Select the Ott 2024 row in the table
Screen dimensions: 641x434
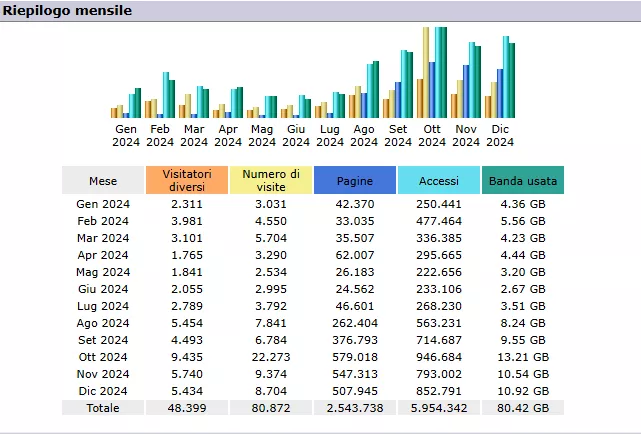pos(103,356)
